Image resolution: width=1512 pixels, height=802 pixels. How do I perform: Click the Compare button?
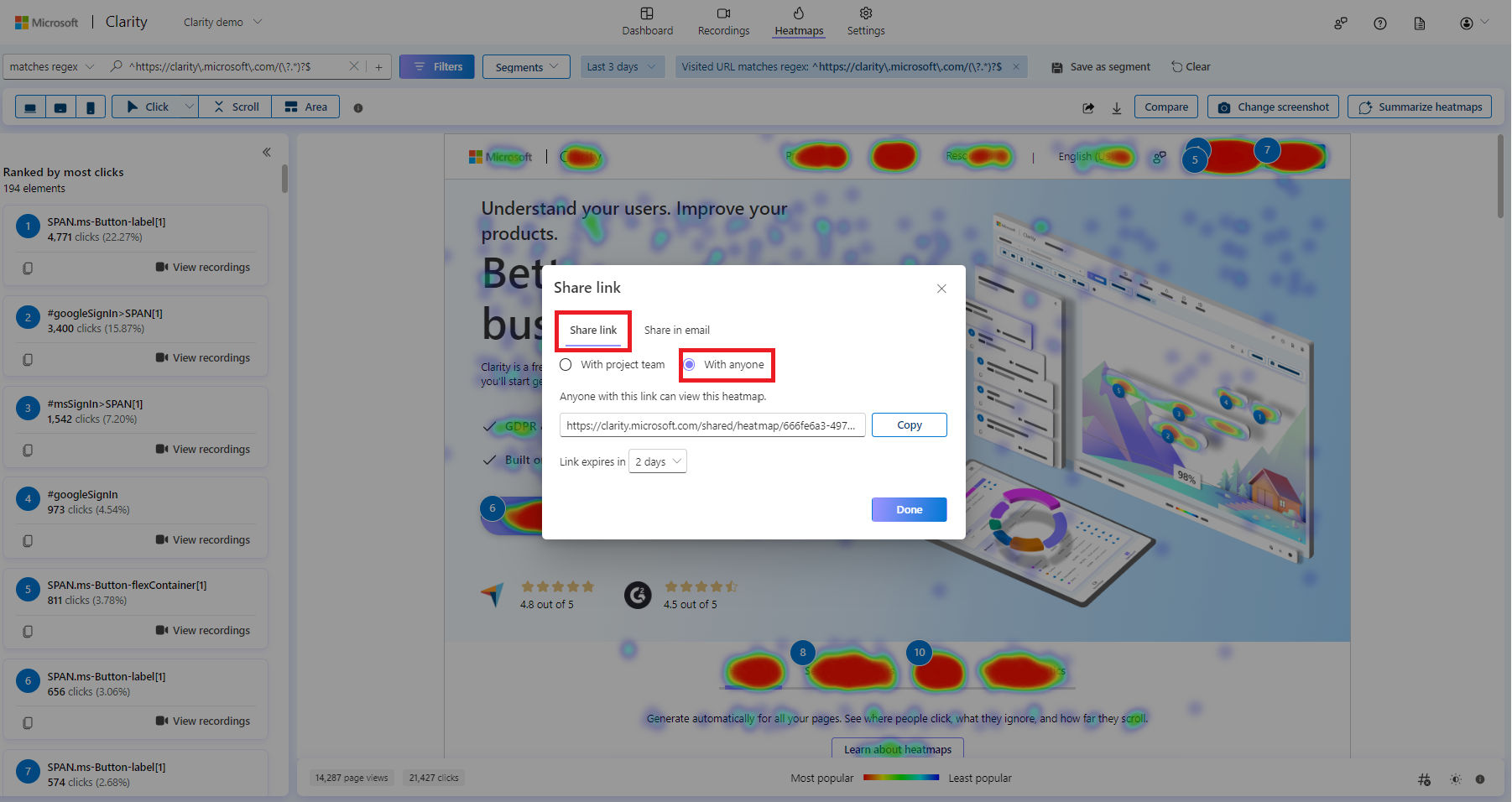1166,107
